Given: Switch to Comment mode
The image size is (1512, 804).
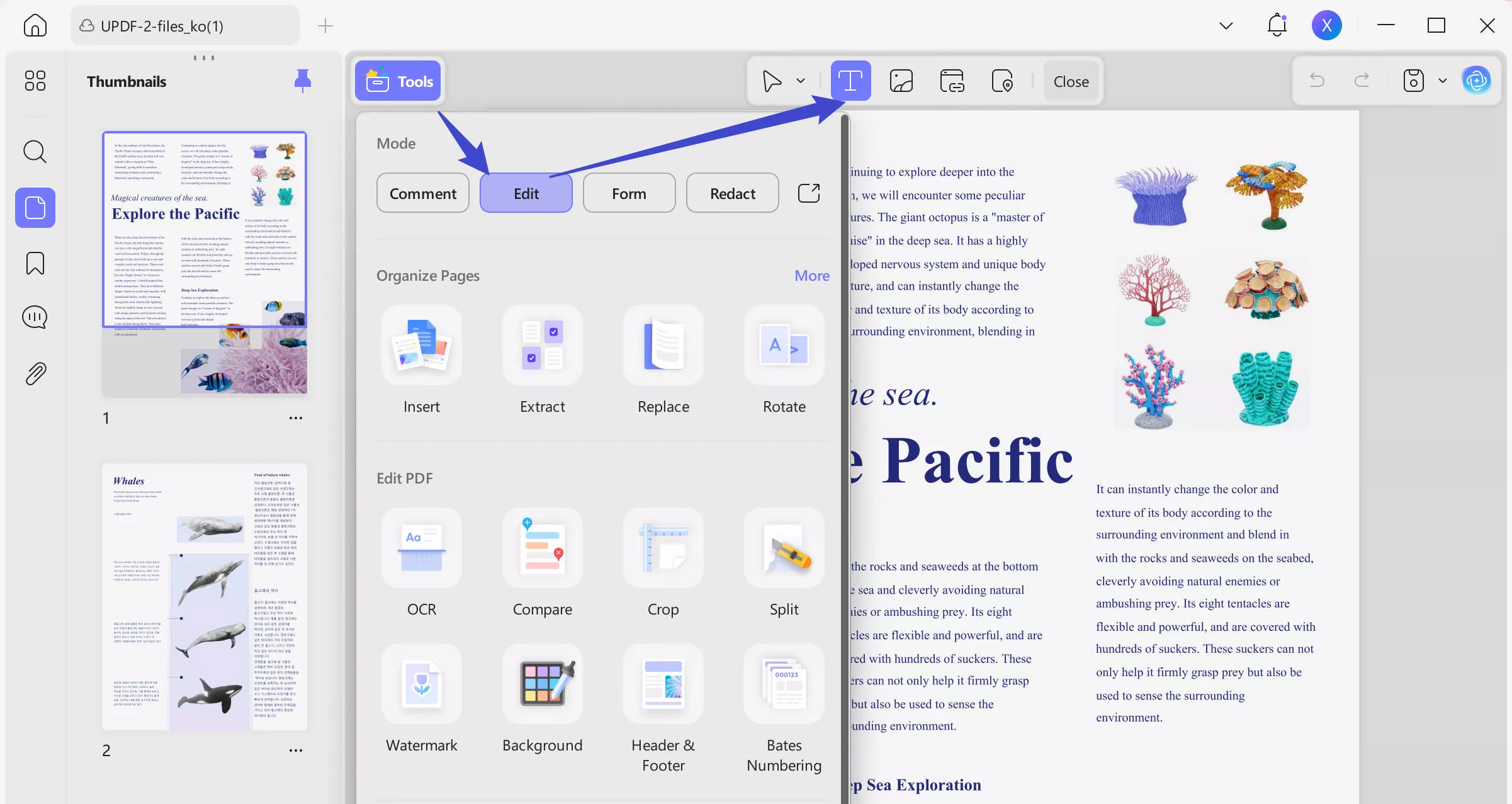Looking at the screenshot, I should coord(422,193).
